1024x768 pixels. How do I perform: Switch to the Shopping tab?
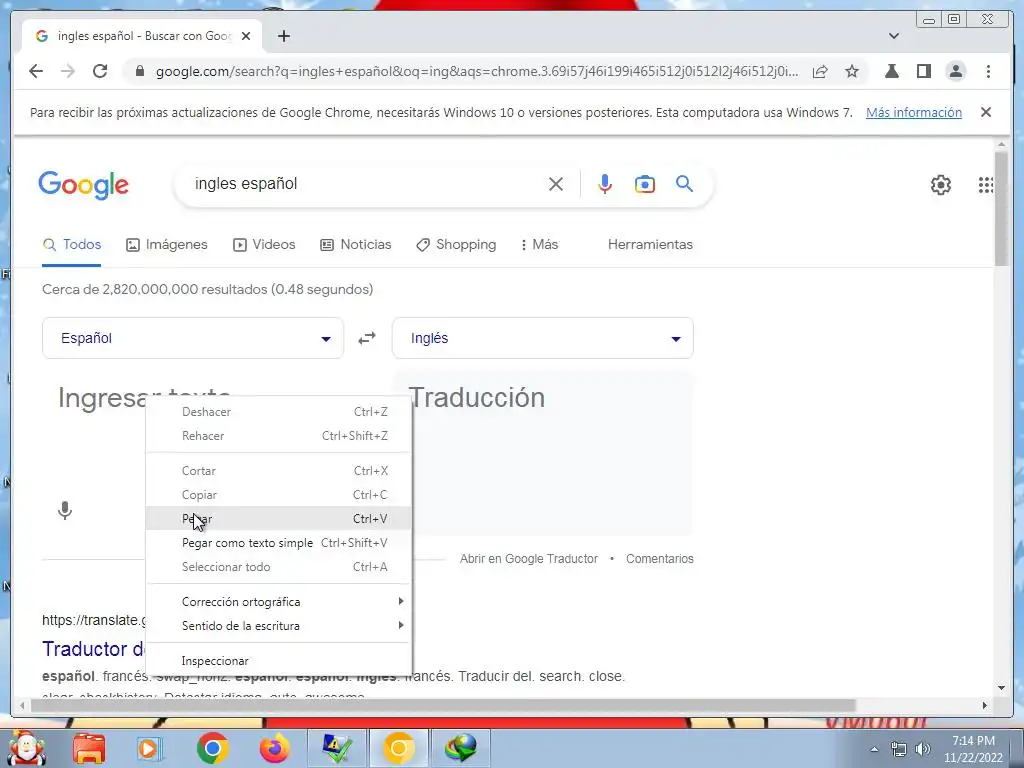click(x=456, y=245)
